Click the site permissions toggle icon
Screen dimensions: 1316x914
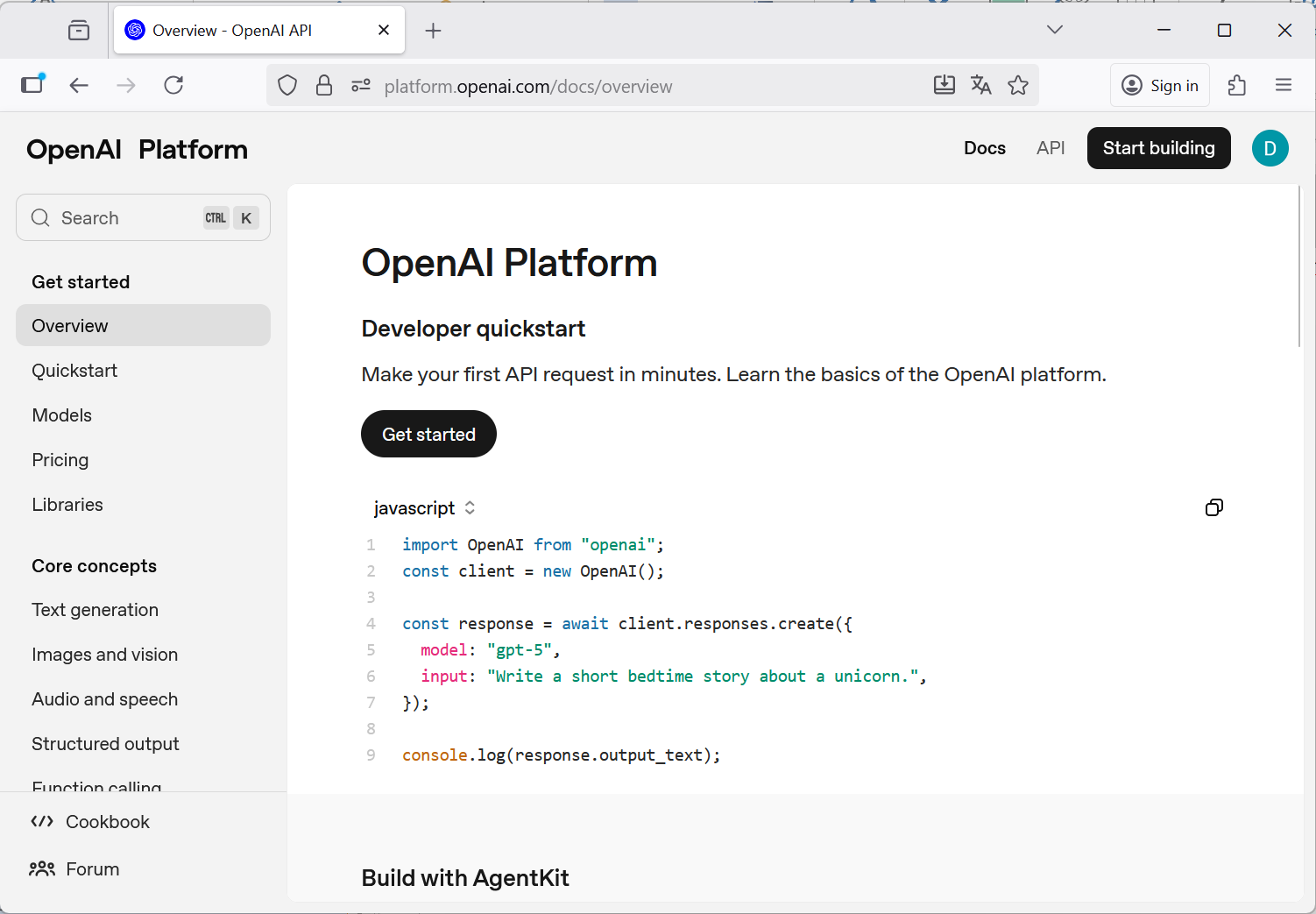tap(360, 85)
